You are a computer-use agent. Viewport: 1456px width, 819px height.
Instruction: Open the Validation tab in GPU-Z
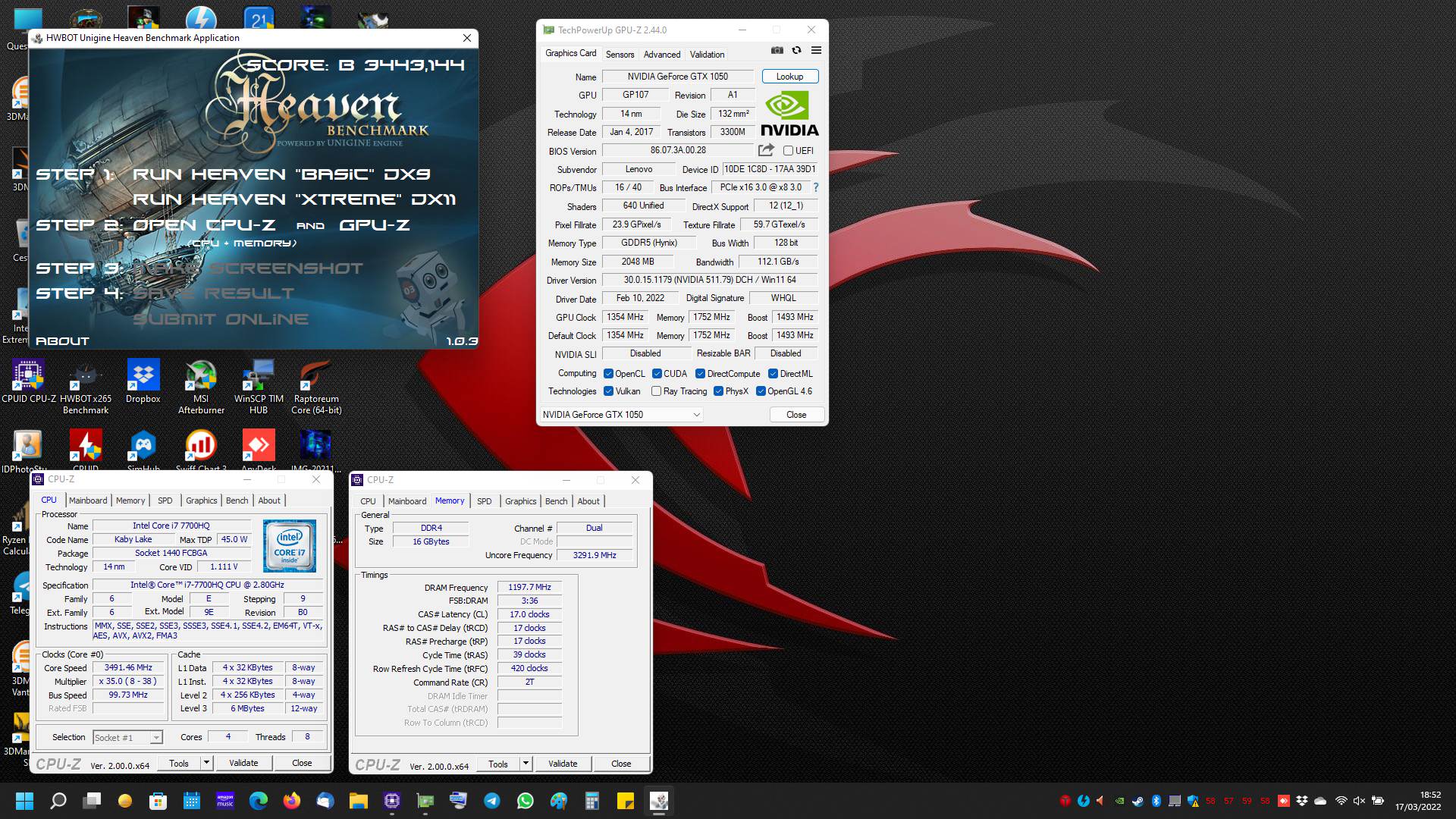pos(707,55)
